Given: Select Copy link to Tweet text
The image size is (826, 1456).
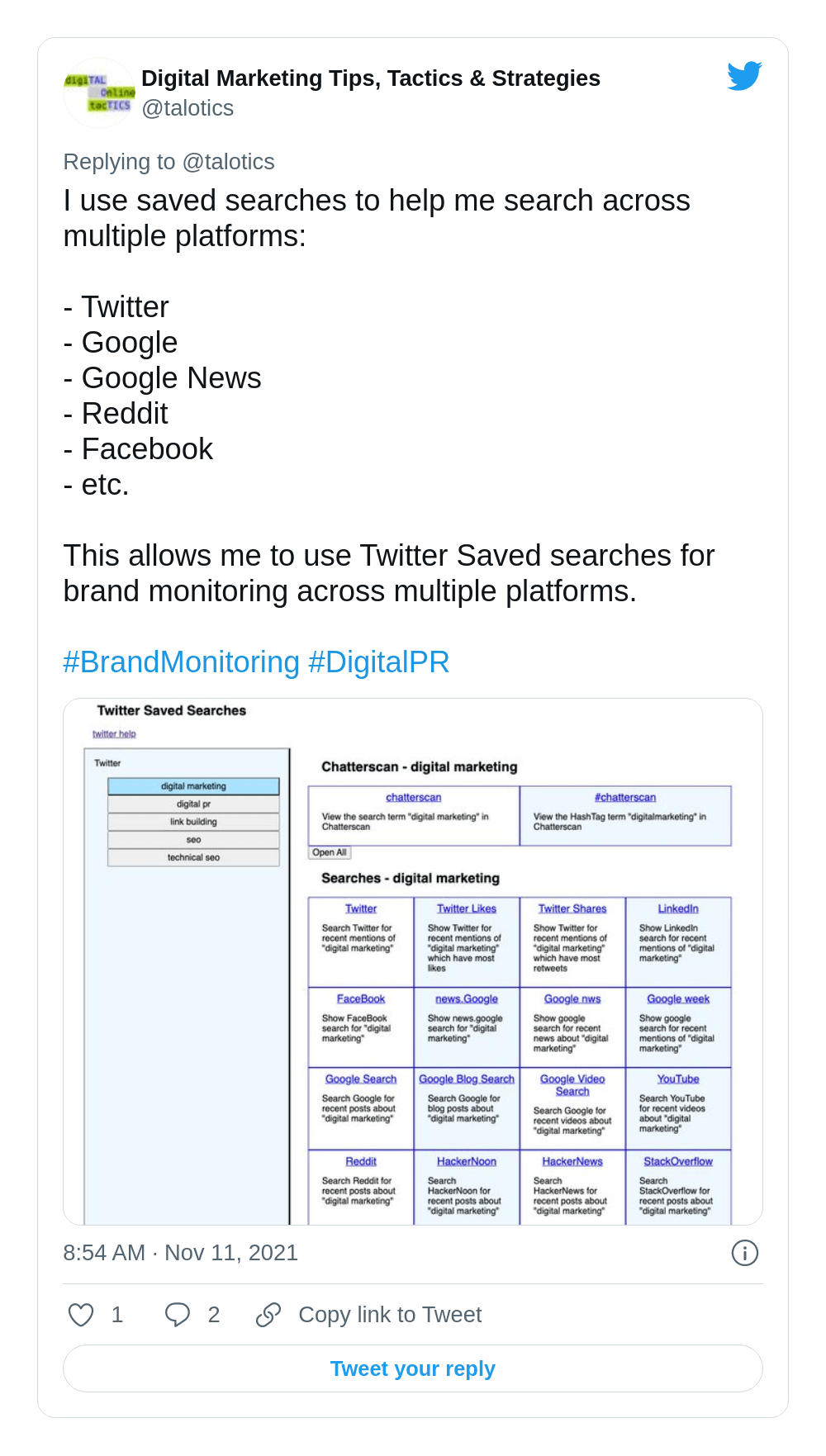Looking at the screenshot, I should click(x=390, y=1314).
